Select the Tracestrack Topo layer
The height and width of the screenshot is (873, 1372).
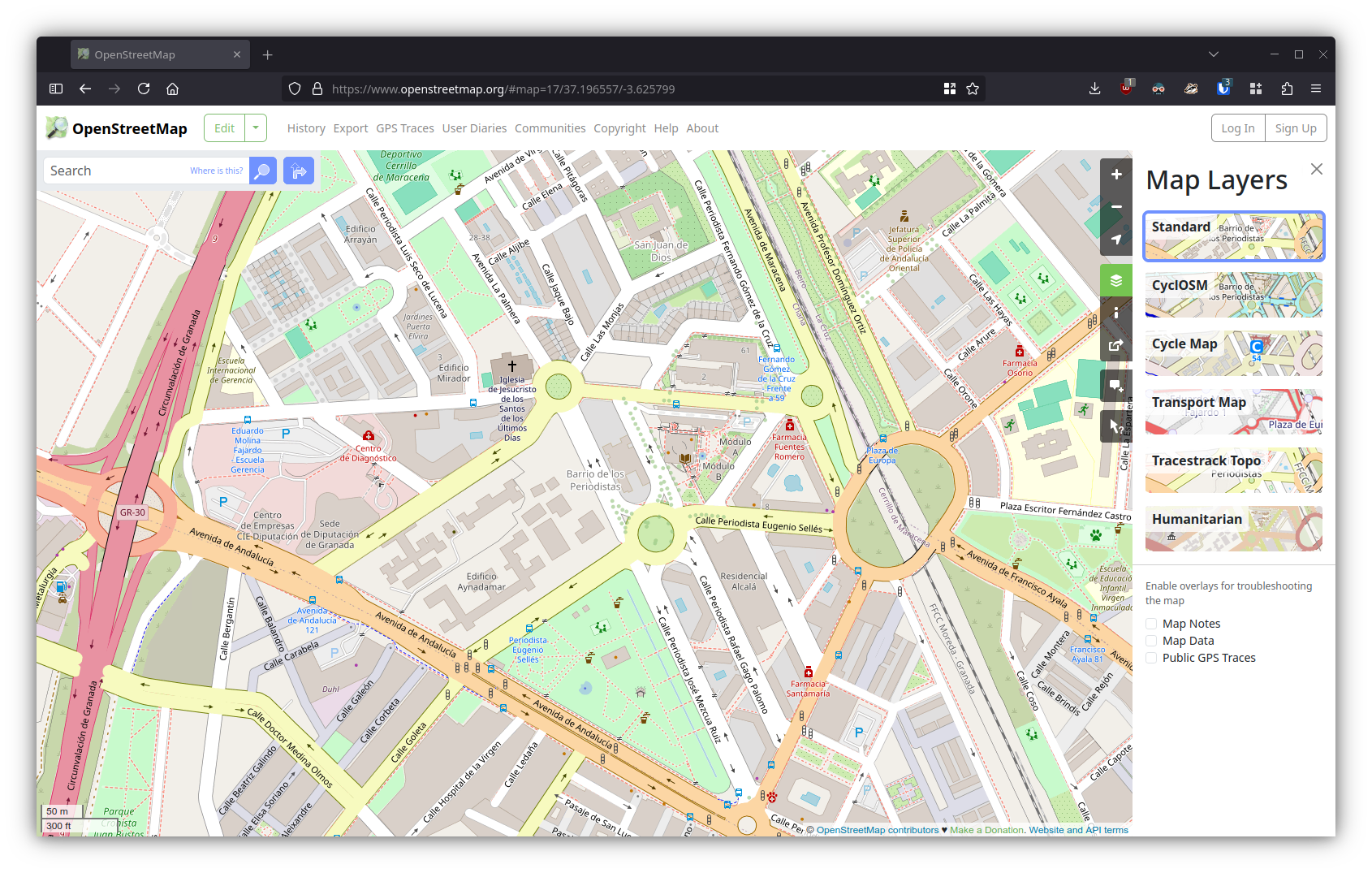[x=1234, y=470]
